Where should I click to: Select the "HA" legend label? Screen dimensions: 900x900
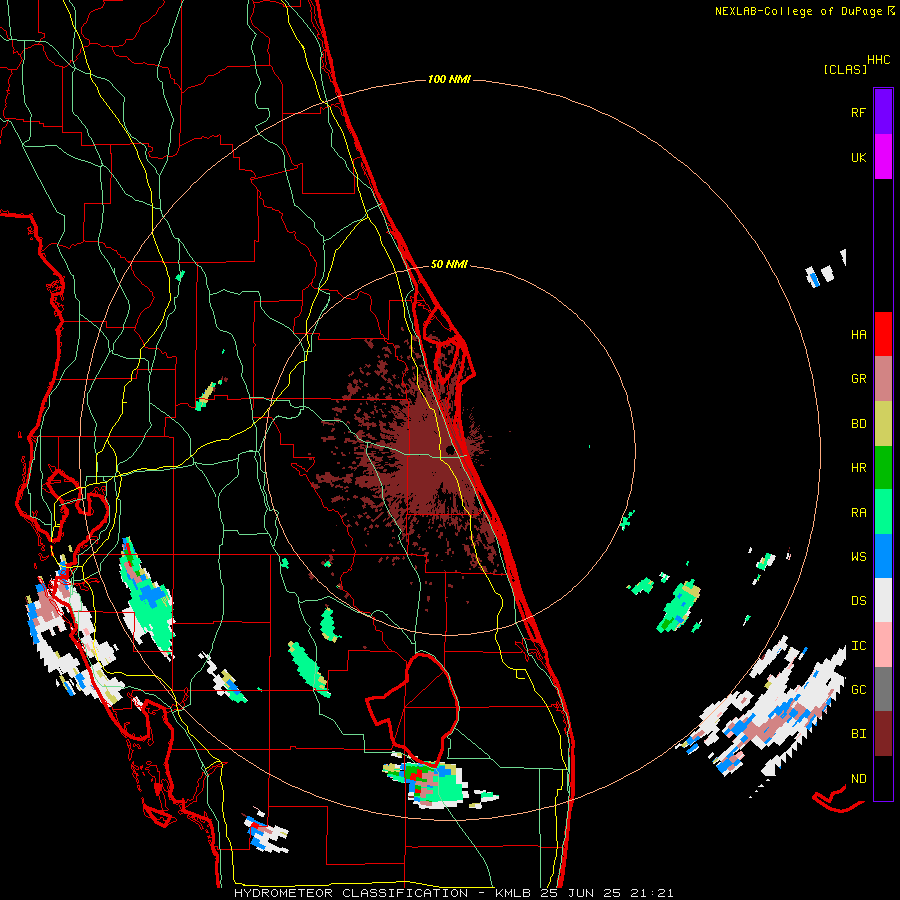pyautogui.click(x=858, y=335)
